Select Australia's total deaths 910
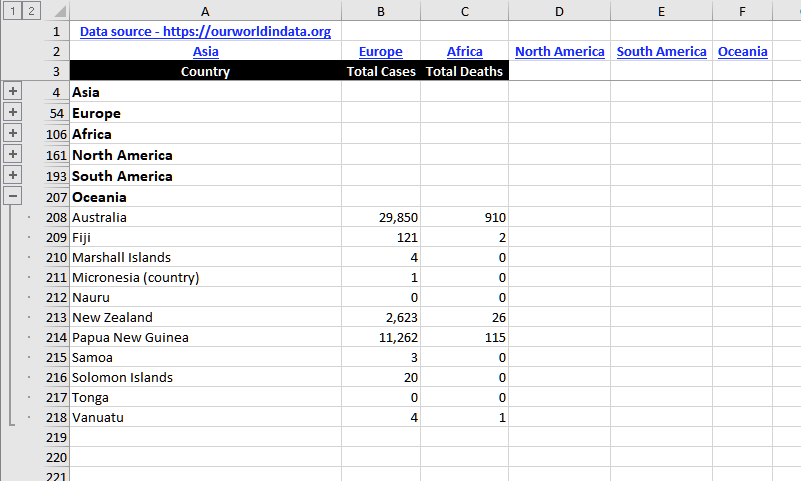The width and height of the screenshot is (801, 481). [464, 218]
